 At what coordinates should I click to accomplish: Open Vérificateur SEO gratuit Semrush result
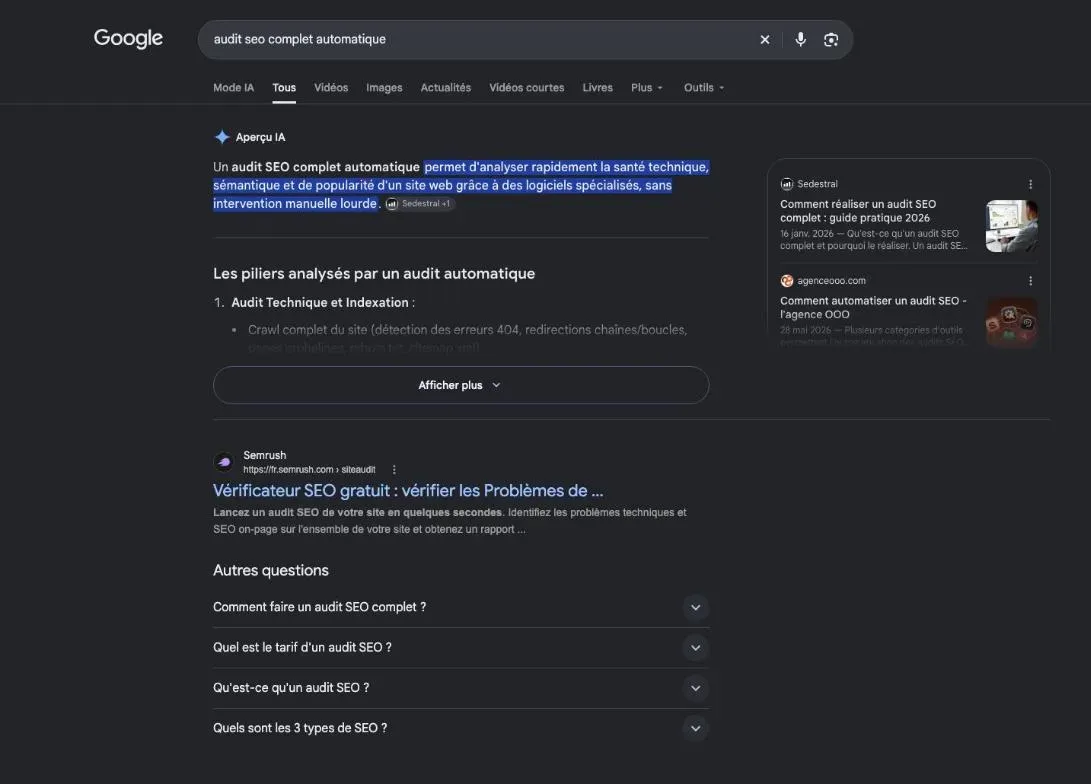tap(408, 490)
